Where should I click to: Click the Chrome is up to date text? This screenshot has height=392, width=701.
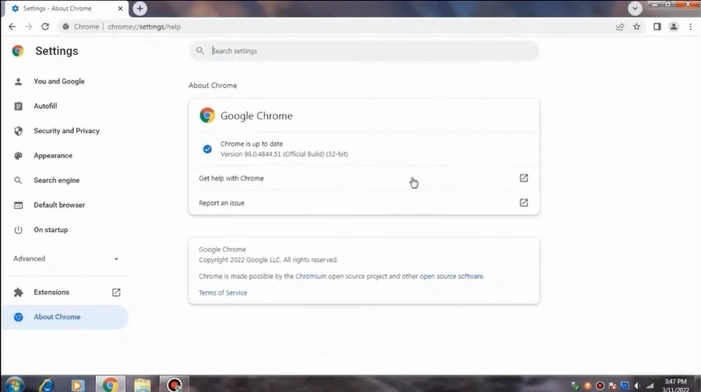pyautogui.click(x=252, y=144)
